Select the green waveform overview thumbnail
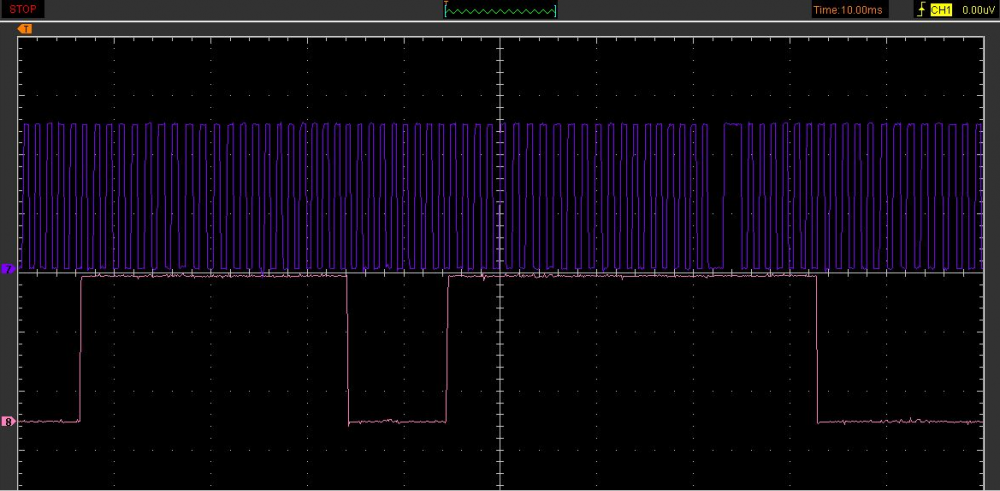Viewport: 1000px width, 491px height. (500, 10)
